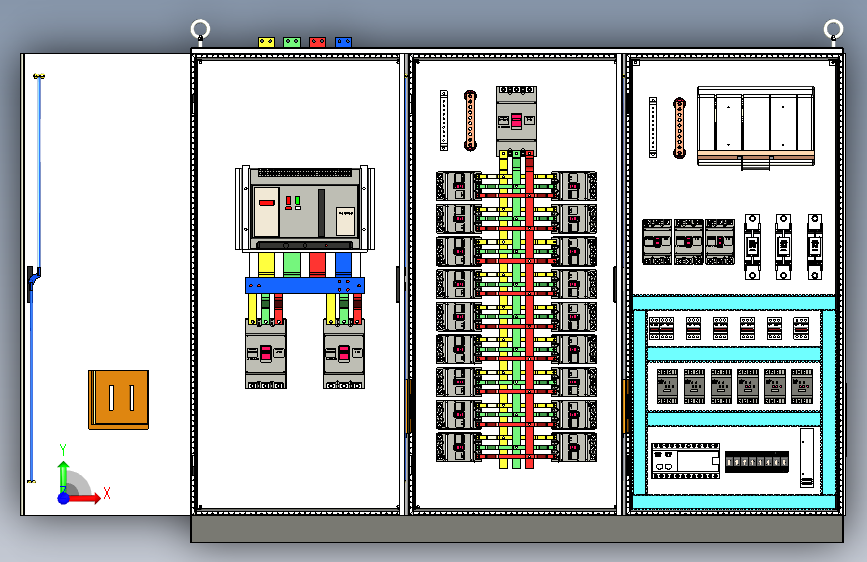Click the right lifting eye bolt
867x562 pixels.
(x=833, y=30)
